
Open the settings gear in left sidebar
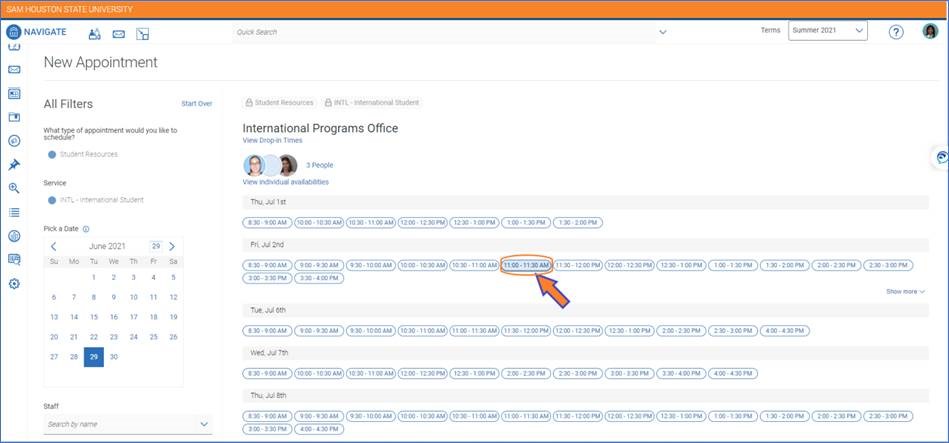pyautogui.click(x=14, y=284)
